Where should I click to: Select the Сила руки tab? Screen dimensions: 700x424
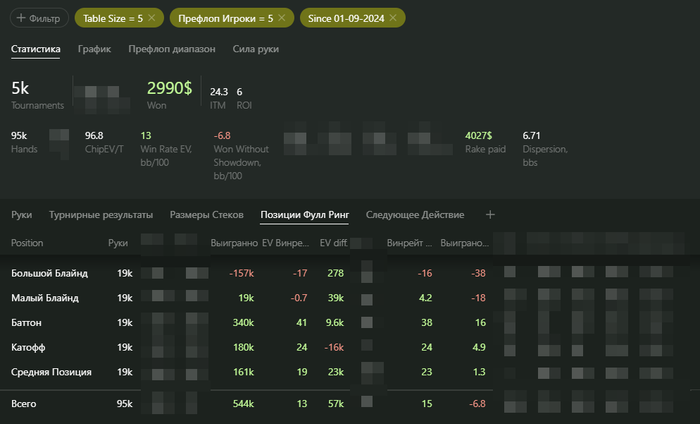tap(255, 48)
